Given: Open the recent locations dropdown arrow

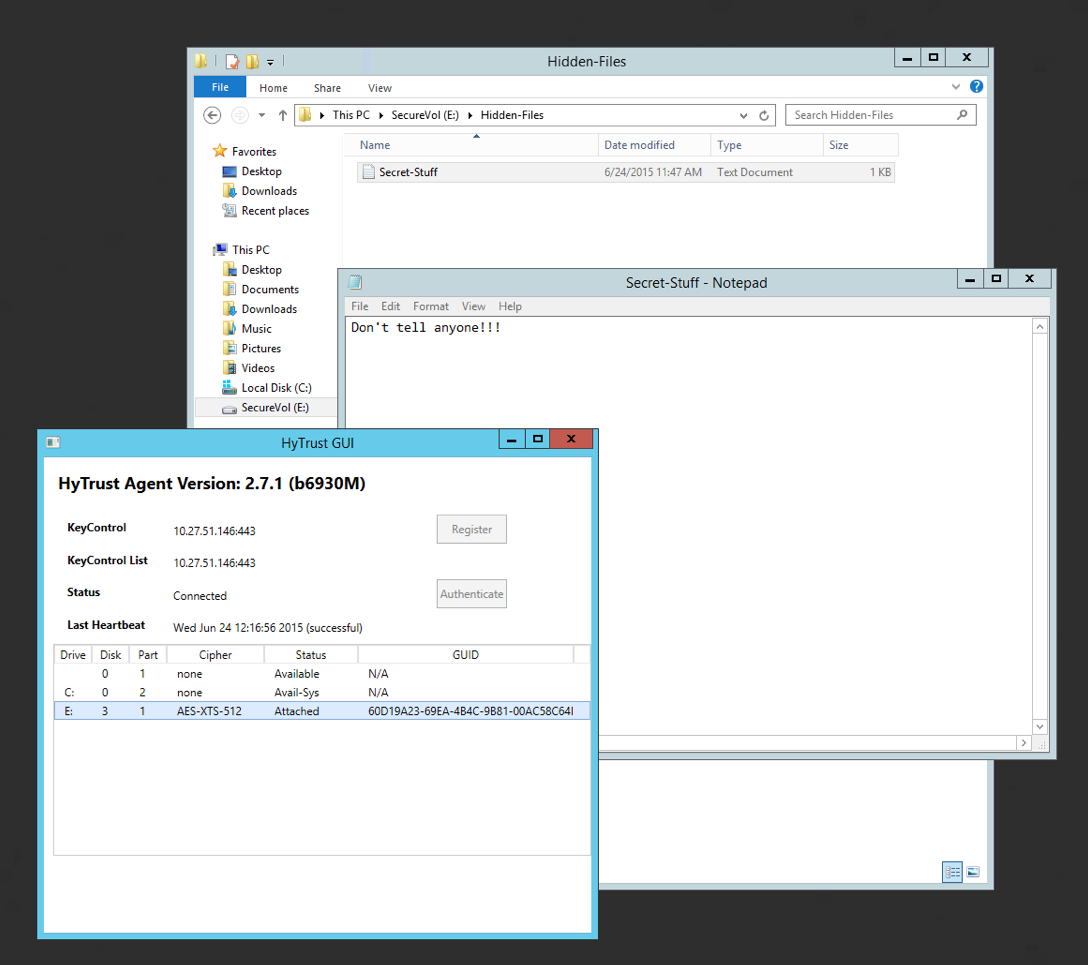Looking at the screenshot, I should coord(262,115).
